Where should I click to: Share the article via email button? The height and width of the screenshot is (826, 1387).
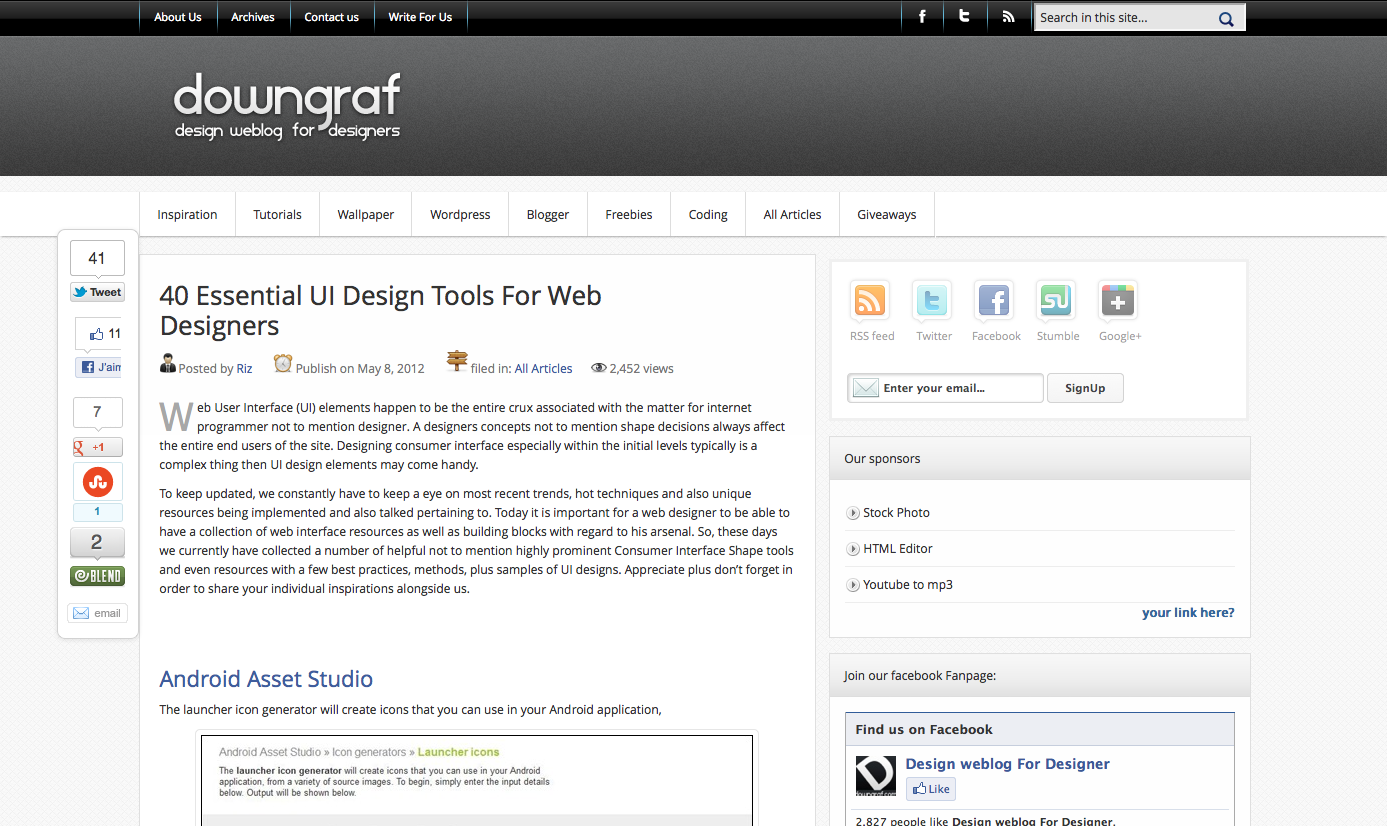97,613
